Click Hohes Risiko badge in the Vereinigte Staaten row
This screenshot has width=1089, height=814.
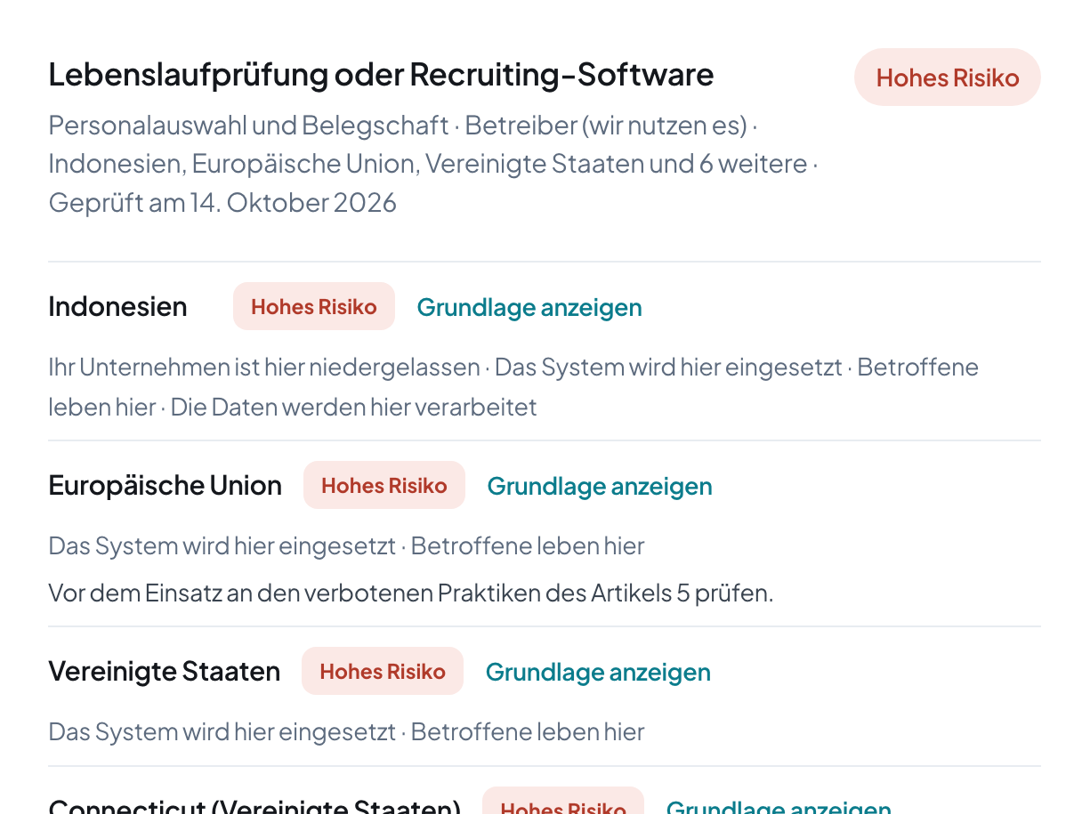pos(383,672)
